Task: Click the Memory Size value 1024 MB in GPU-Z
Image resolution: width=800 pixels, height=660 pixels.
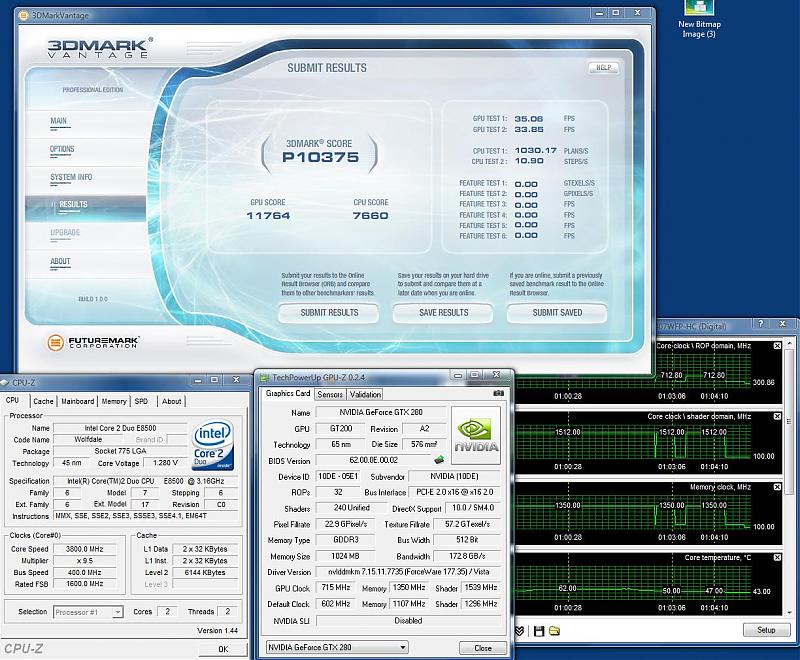Action: coord(345,556)
